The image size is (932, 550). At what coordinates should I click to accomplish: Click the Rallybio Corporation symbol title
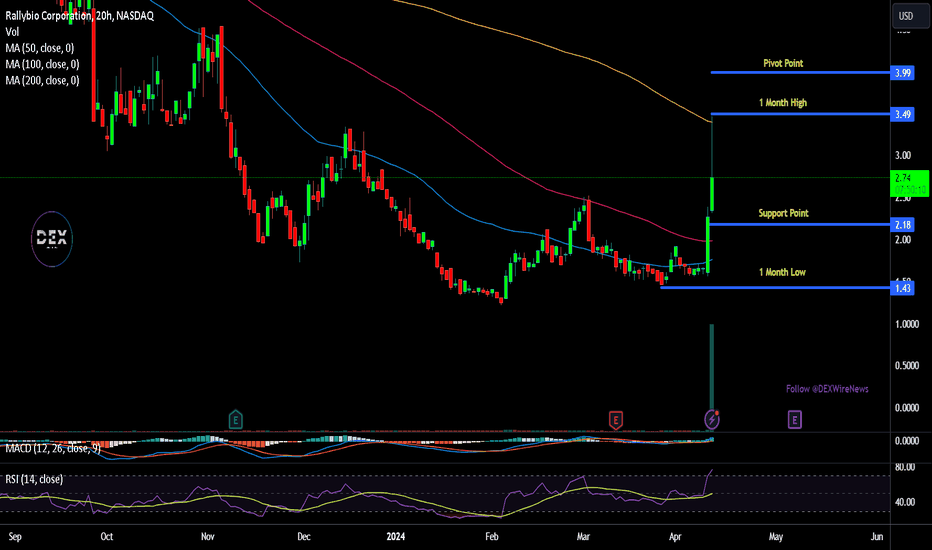point(80,16)
